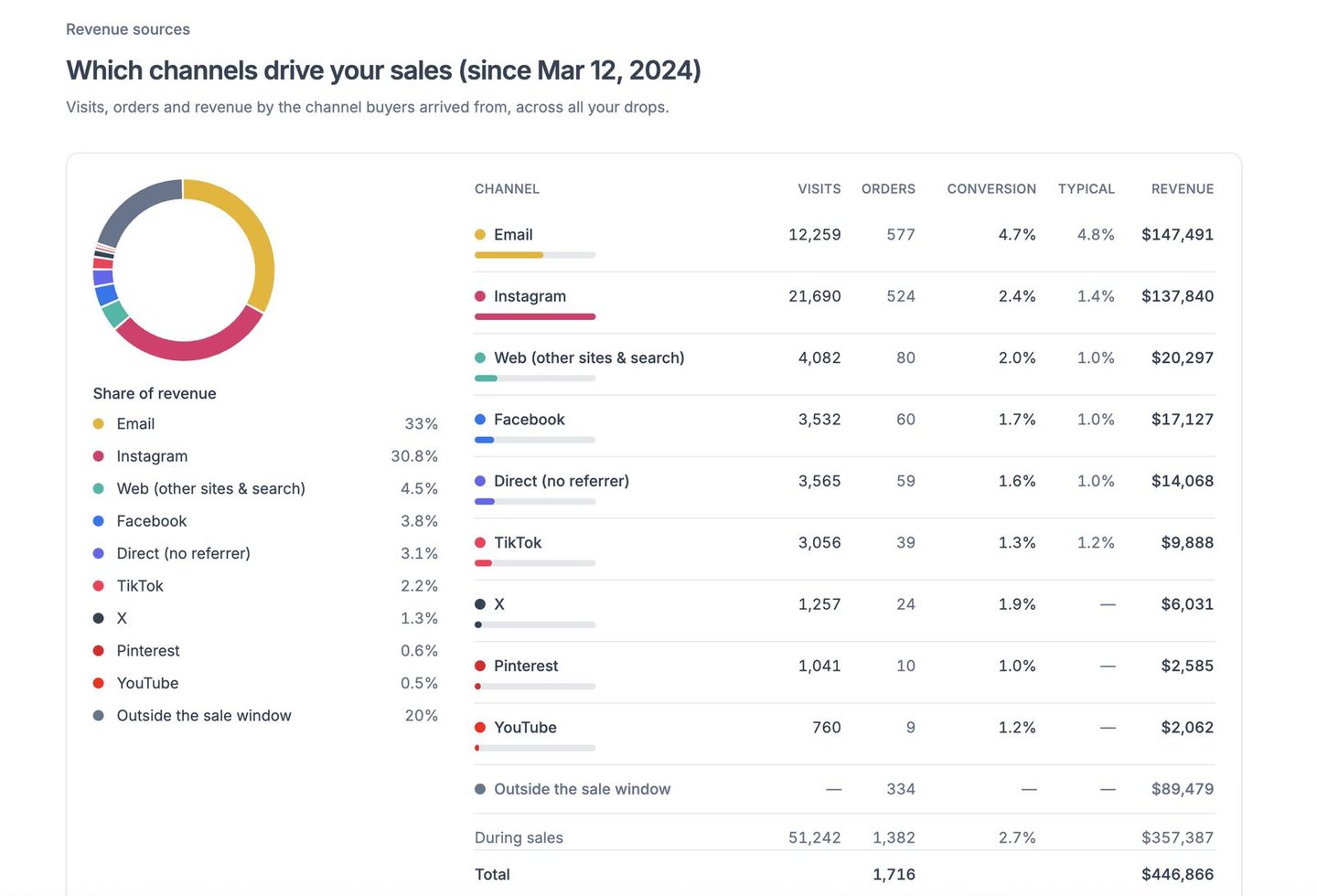Click the donut chart of revenue share
Viewport: 1317px width, 896px height.
(x=184, y=270)
